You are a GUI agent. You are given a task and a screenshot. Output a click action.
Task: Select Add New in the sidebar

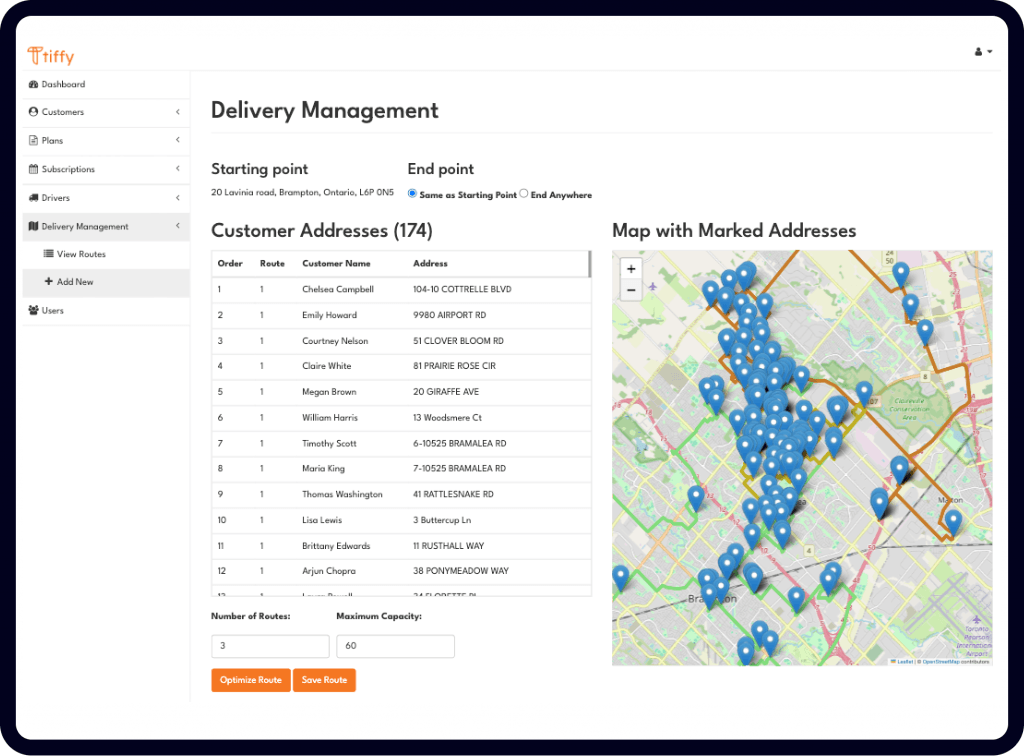[75, 282]
